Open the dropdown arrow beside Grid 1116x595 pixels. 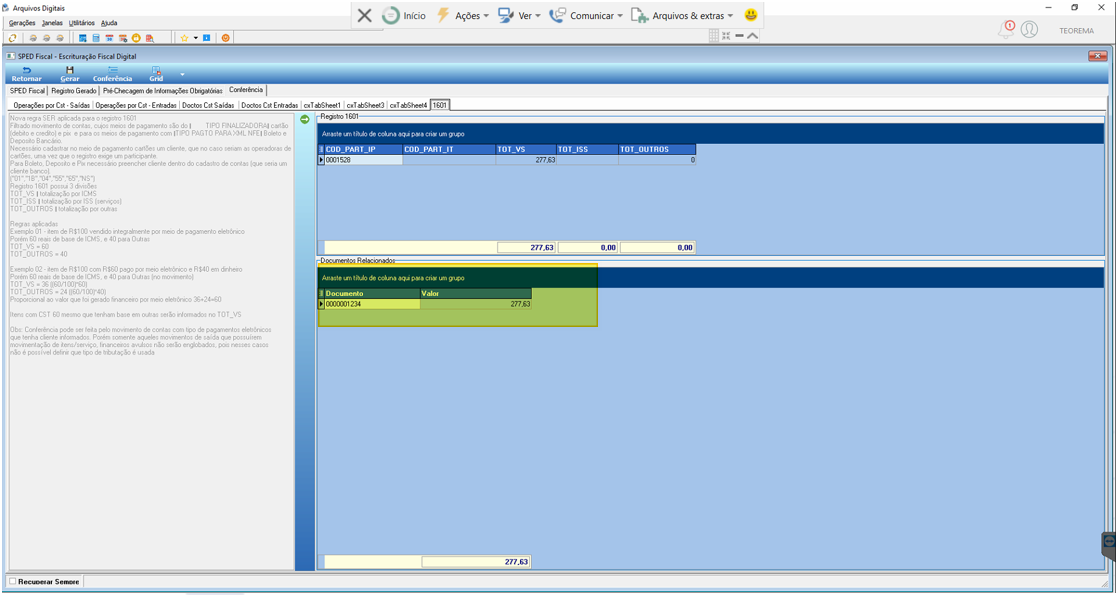pyautogui.click(x=182, y=74)
